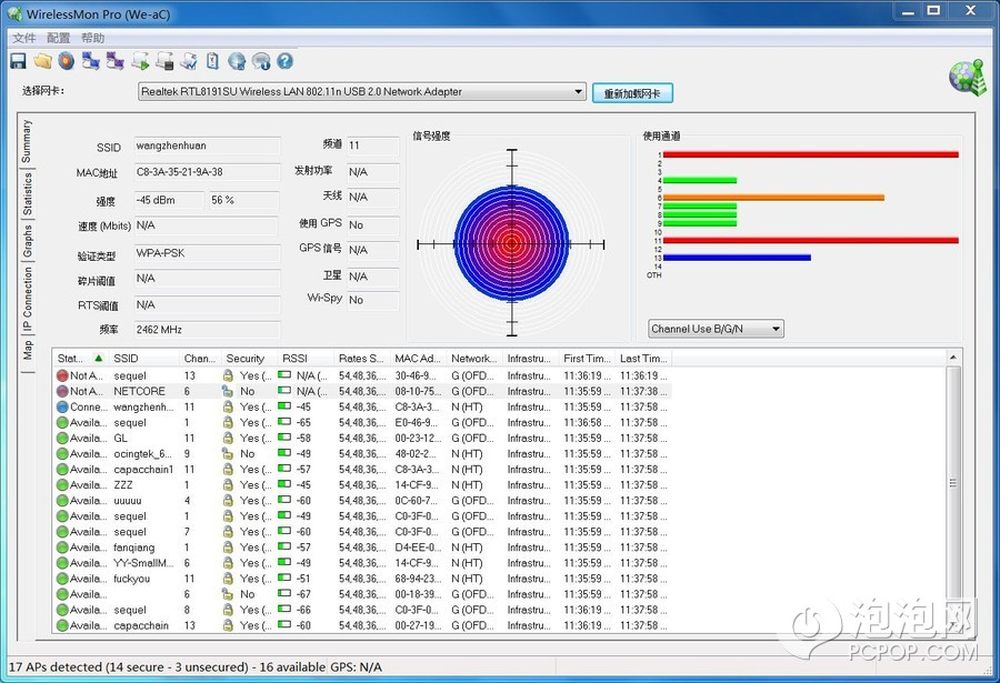
Task: Switch to the Map side tab
Action: tap(27, 350)
